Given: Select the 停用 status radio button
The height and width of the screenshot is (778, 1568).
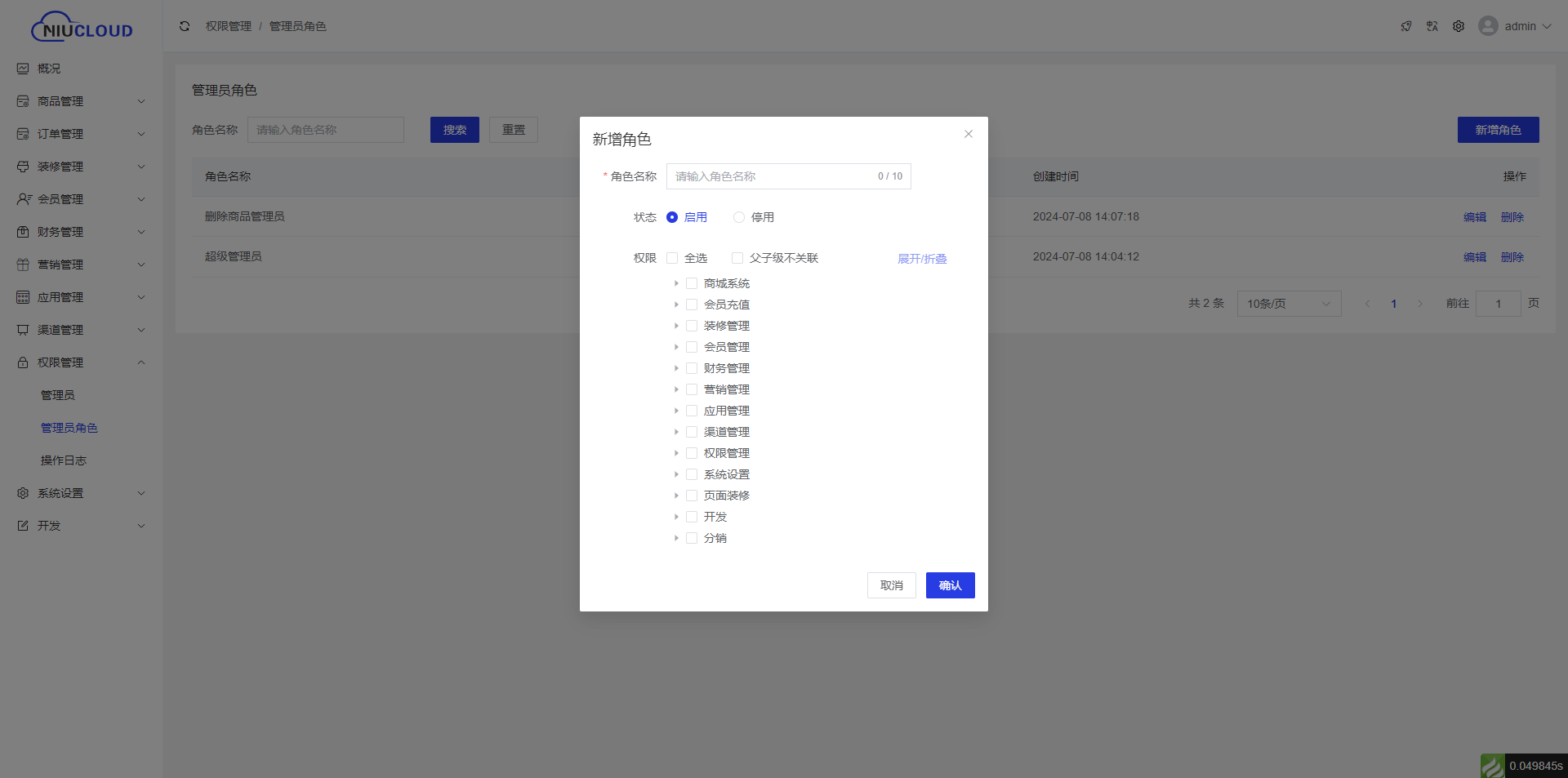Looking at the screenshot, I should (739, 217).
